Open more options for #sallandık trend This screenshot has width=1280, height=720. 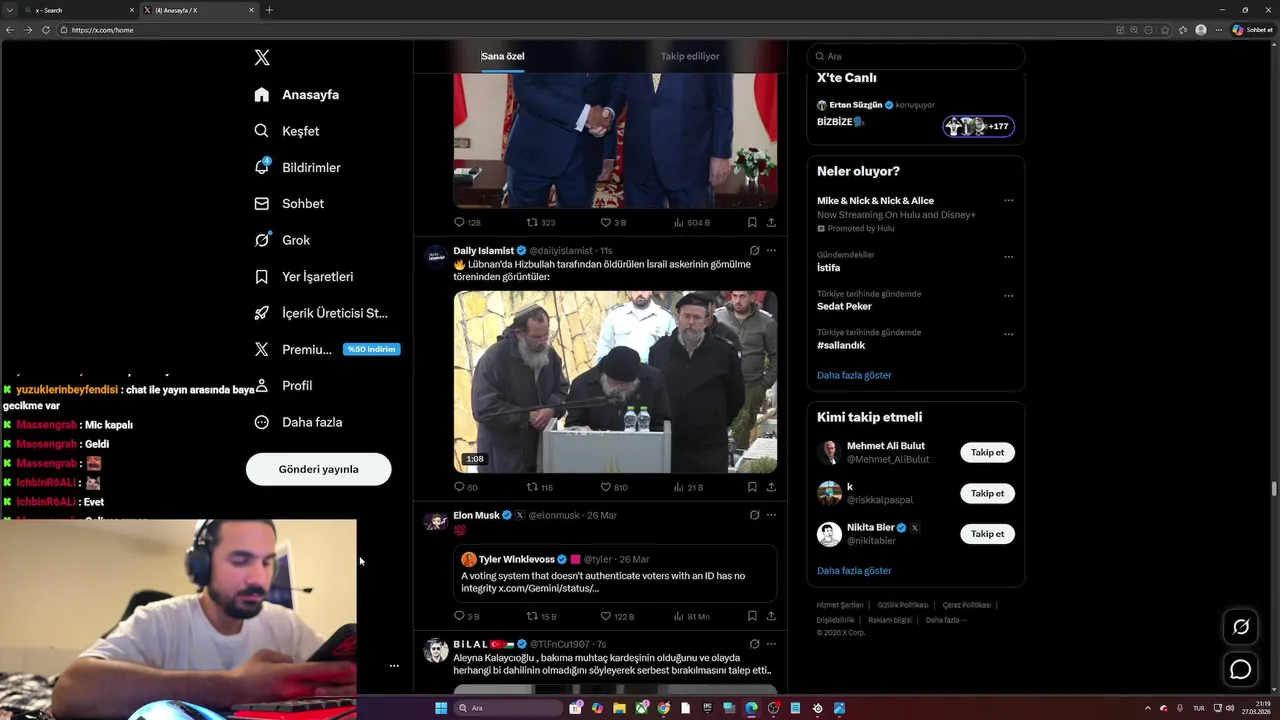[x=1008, y=334]
